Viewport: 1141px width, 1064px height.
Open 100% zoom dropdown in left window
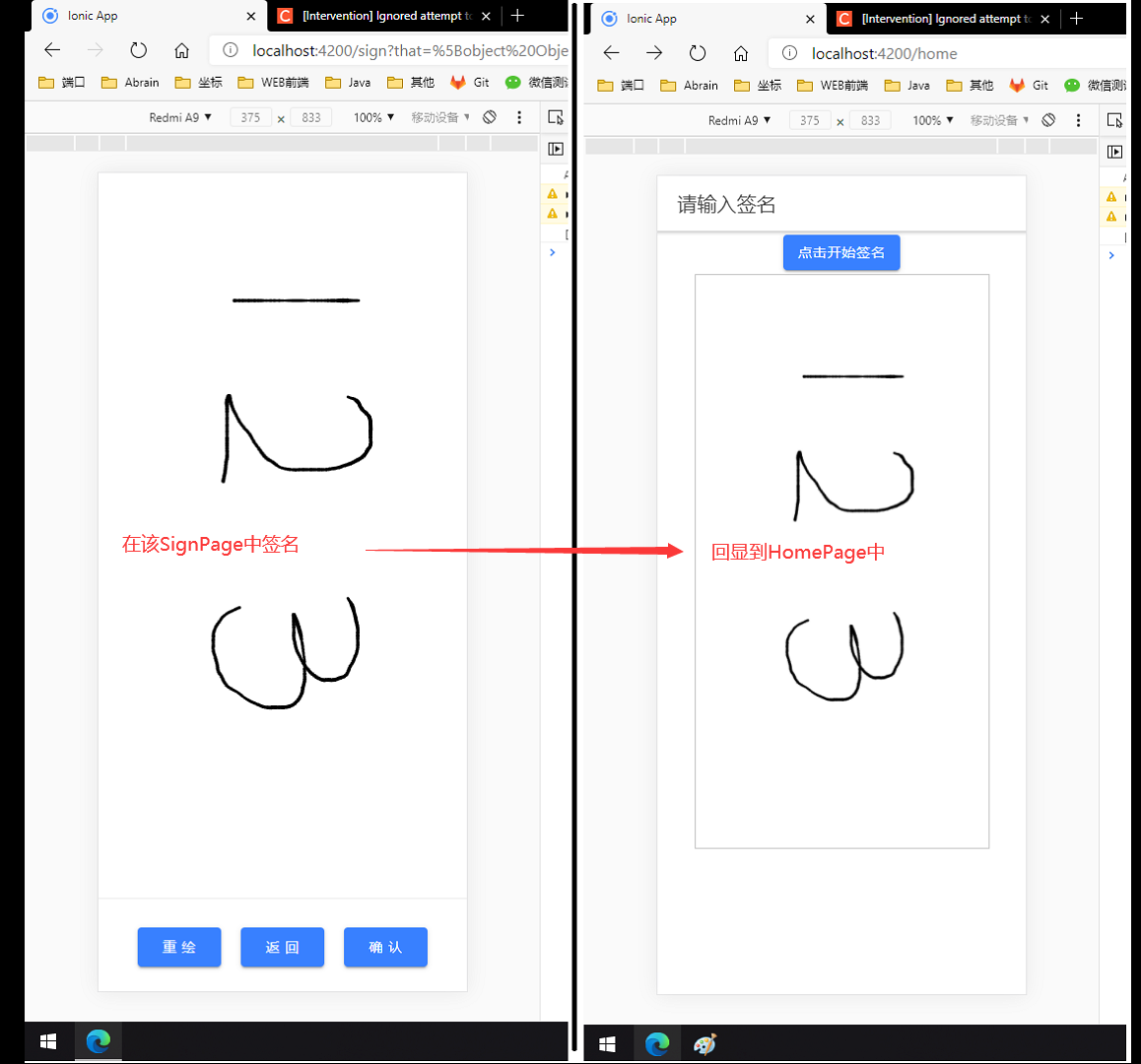pos(373,117)
